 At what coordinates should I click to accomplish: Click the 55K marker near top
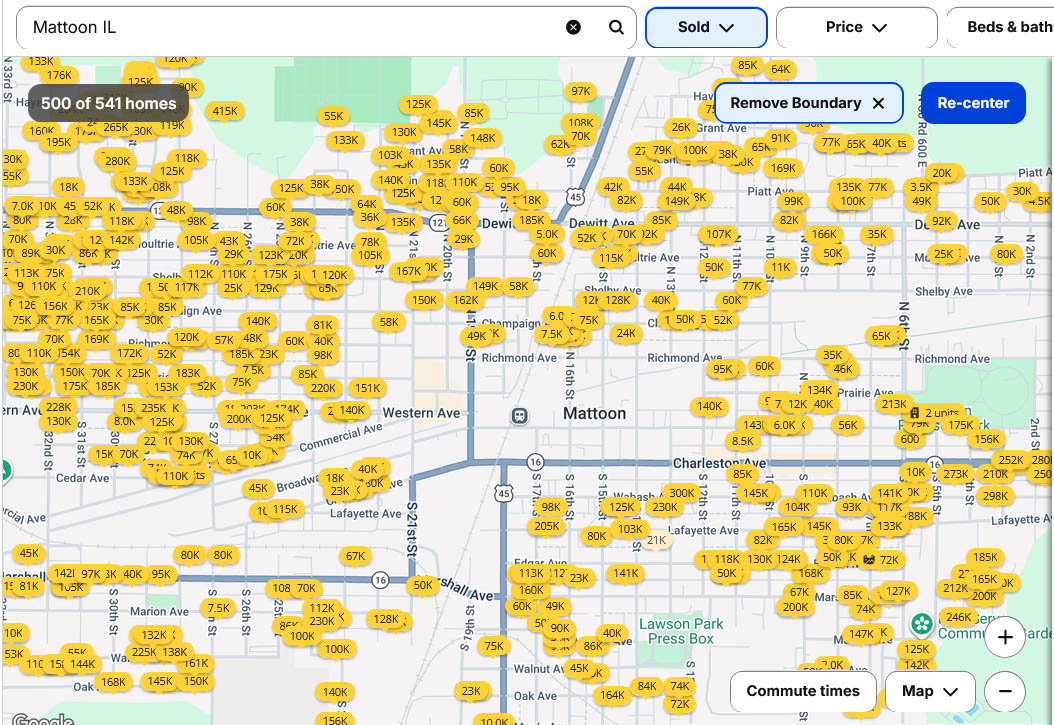pyautogui.click(x=333, y=116)
